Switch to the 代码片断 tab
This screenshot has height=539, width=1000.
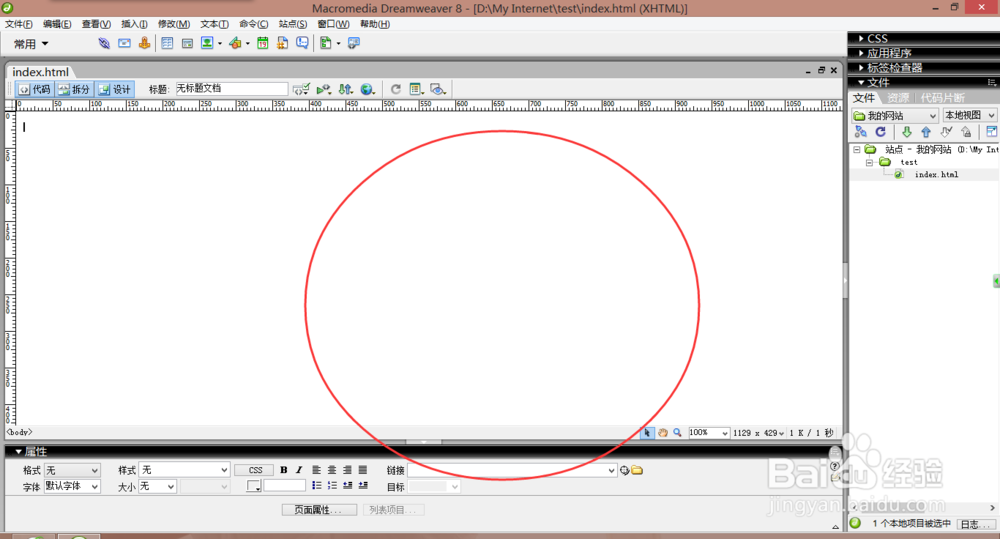click(x=942, y=98)
